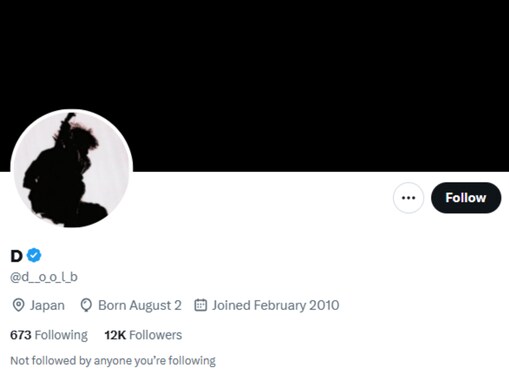Follow the account D
509x382 pixels.
[466, 198]
